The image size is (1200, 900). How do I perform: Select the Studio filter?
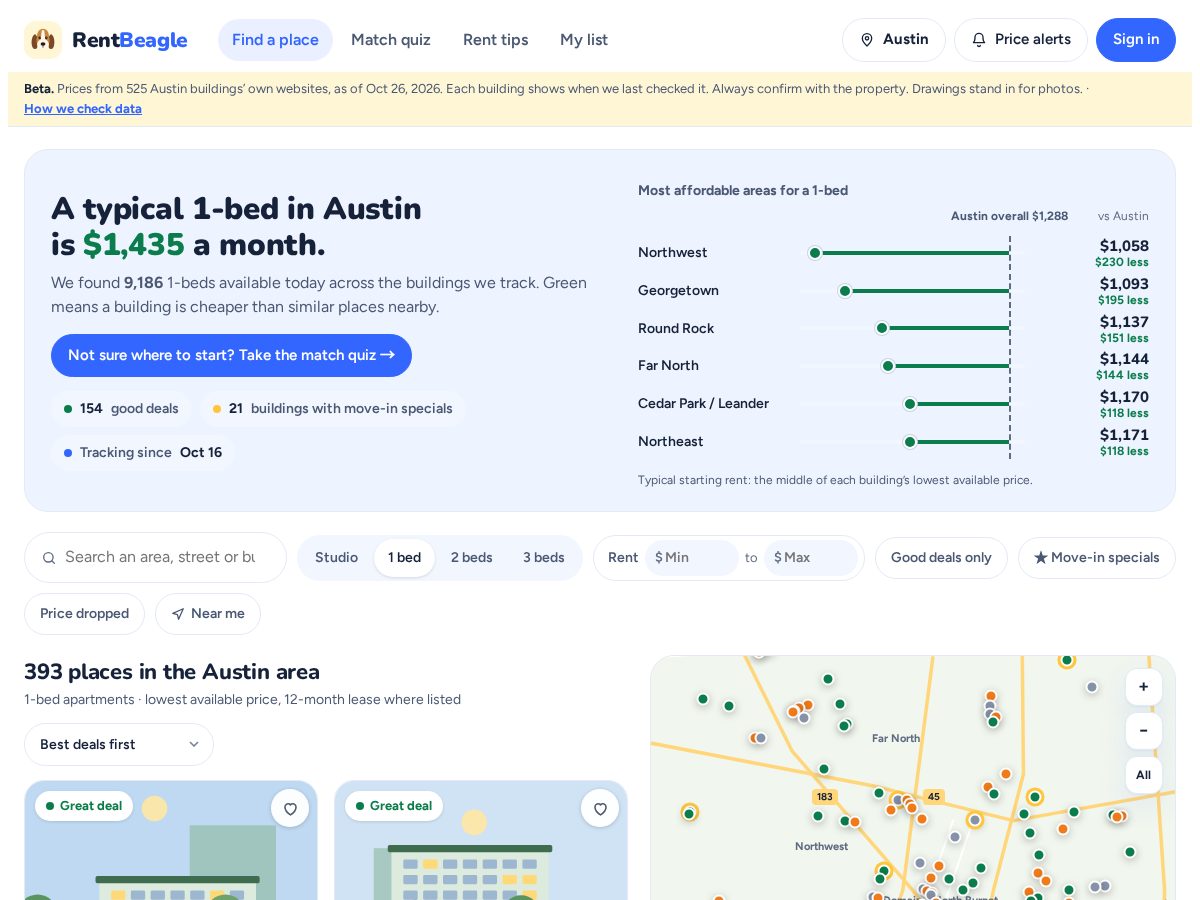tap(336, 558)
